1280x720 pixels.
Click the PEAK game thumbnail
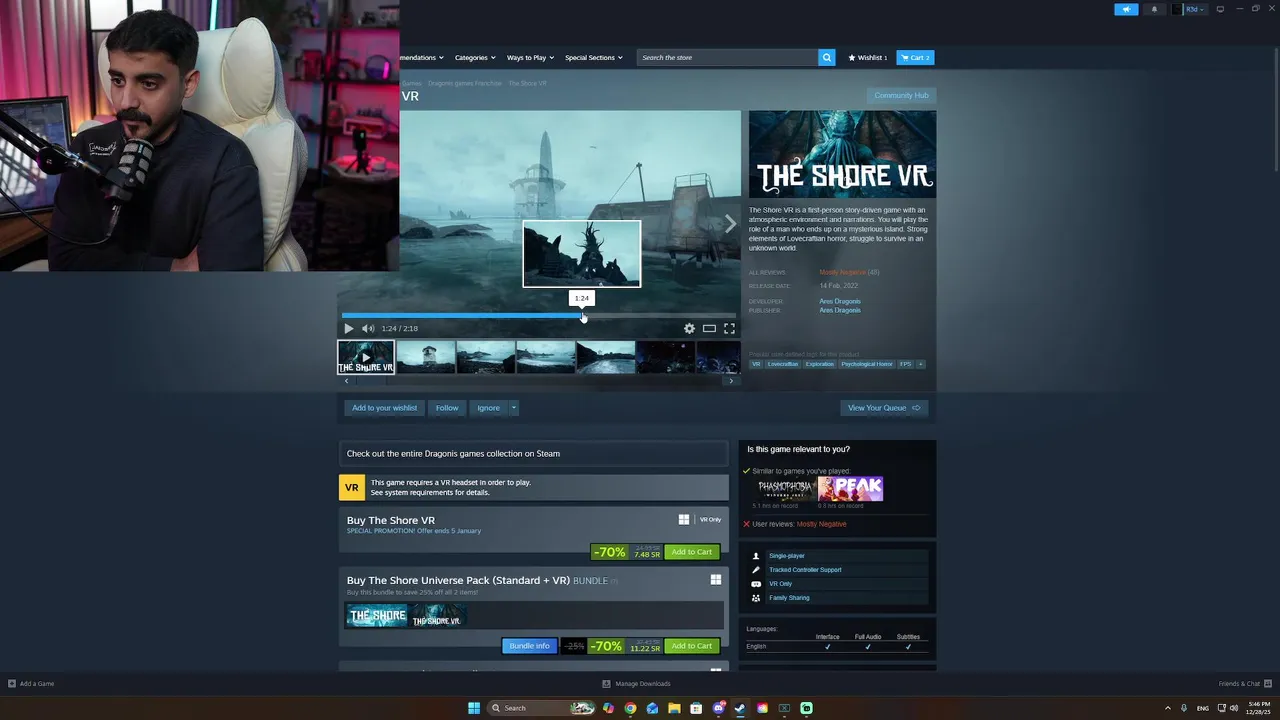pos(851,489)
